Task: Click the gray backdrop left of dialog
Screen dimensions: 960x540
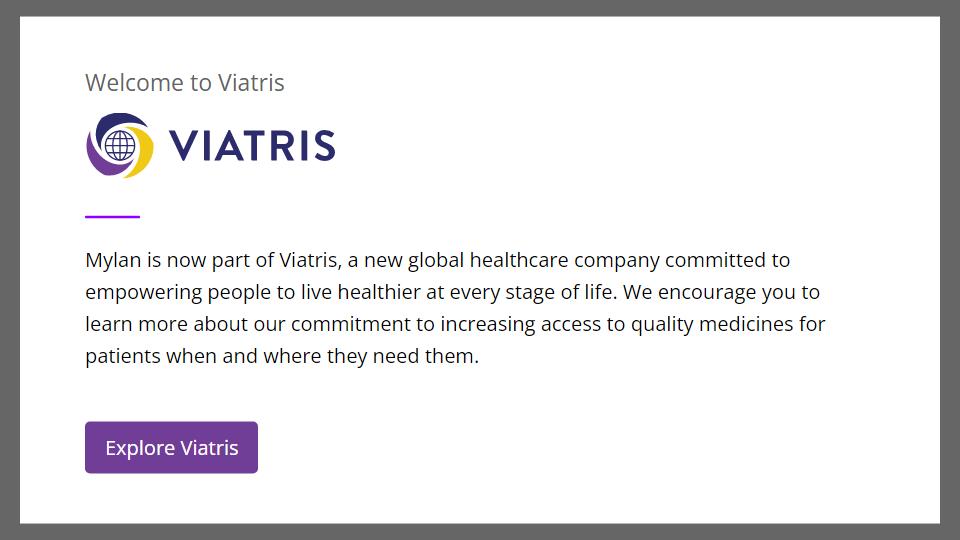Action: [9, 270]
